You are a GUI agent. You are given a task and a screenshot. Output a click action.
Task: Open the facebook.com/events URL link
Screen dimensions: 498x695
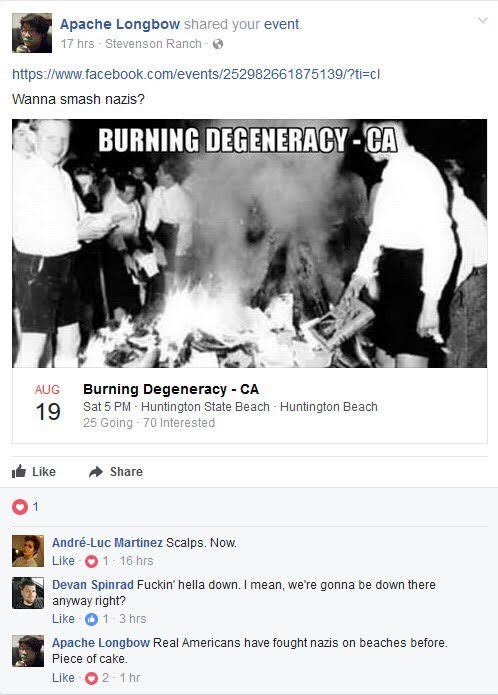coord(196,74)
